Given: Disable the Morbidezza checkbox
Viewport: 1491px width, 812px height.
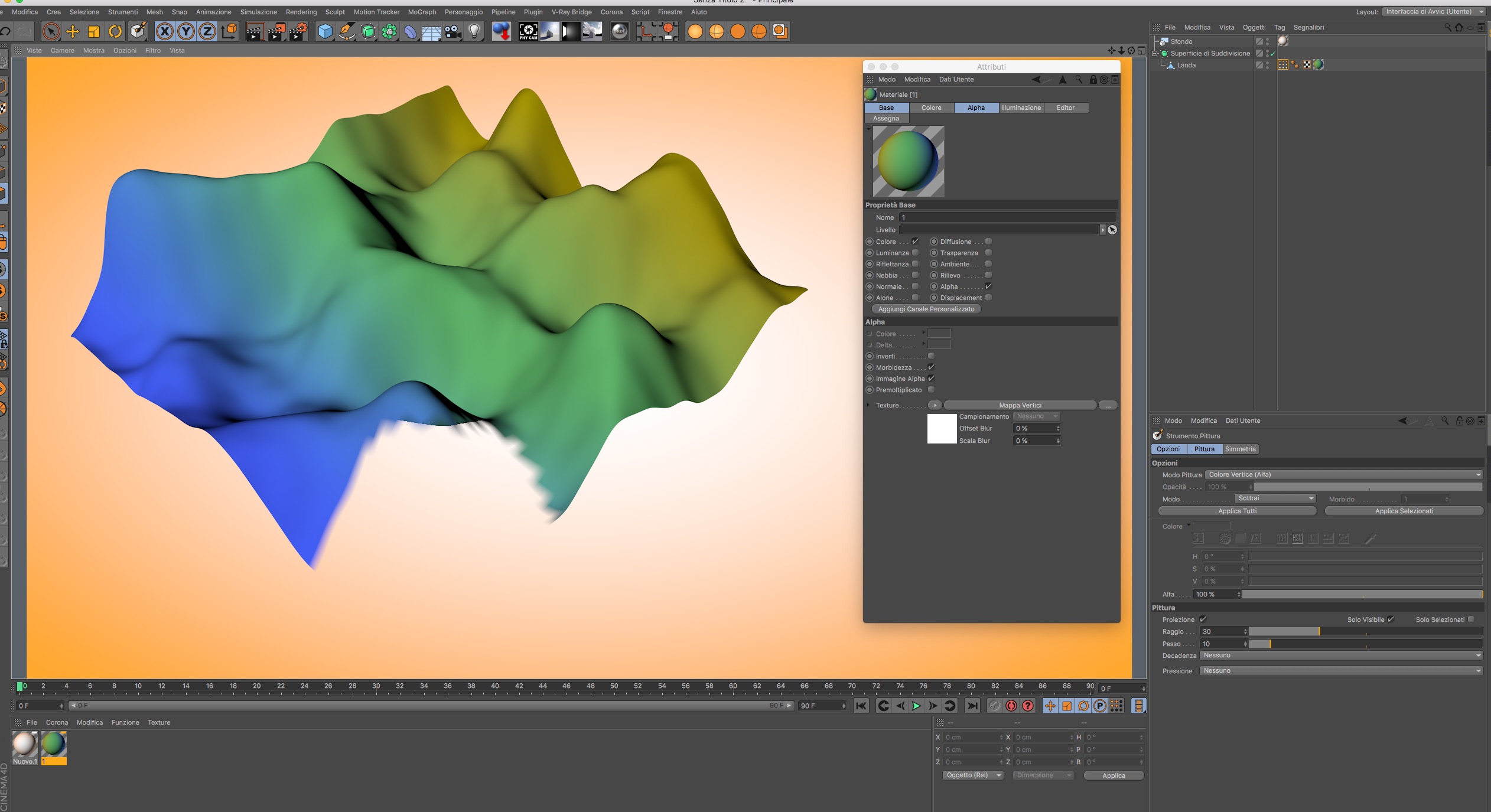Looking at the screenshot, I should click(931, 367).
